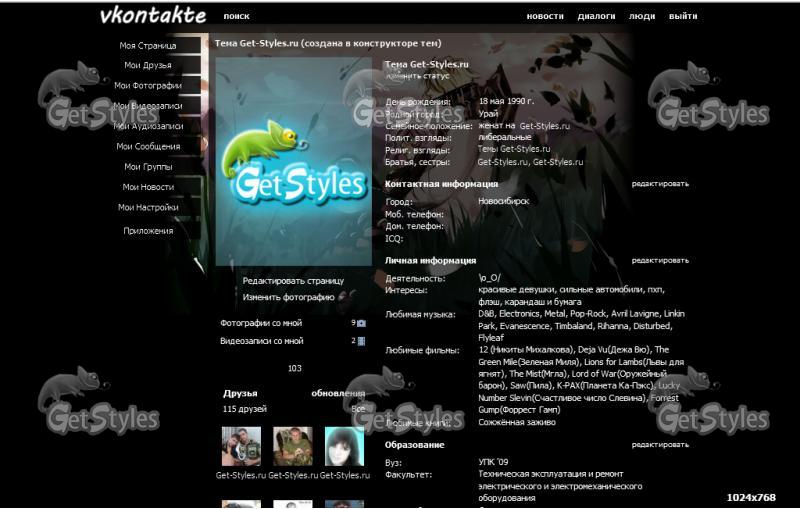
Task: Click the number 103 below videos
Action: (x=294, y=369)
